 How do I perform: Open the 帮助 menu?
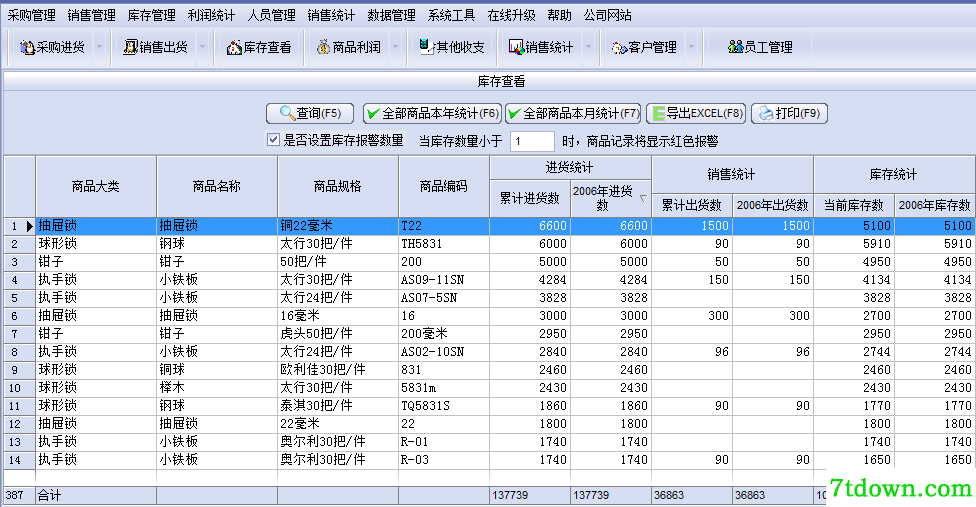[x=560, y=15]
